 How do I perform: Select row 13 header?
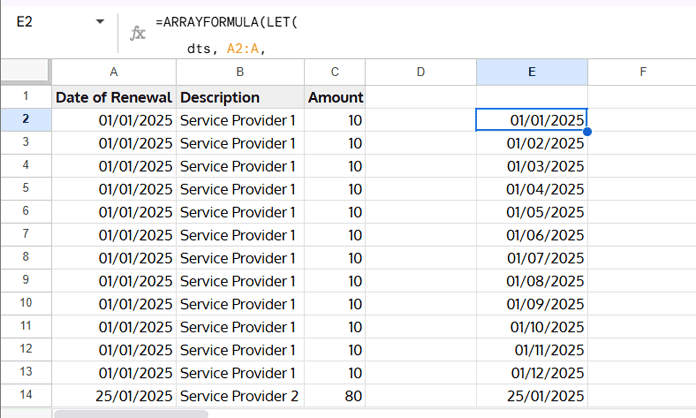click(x=26, y=372)
